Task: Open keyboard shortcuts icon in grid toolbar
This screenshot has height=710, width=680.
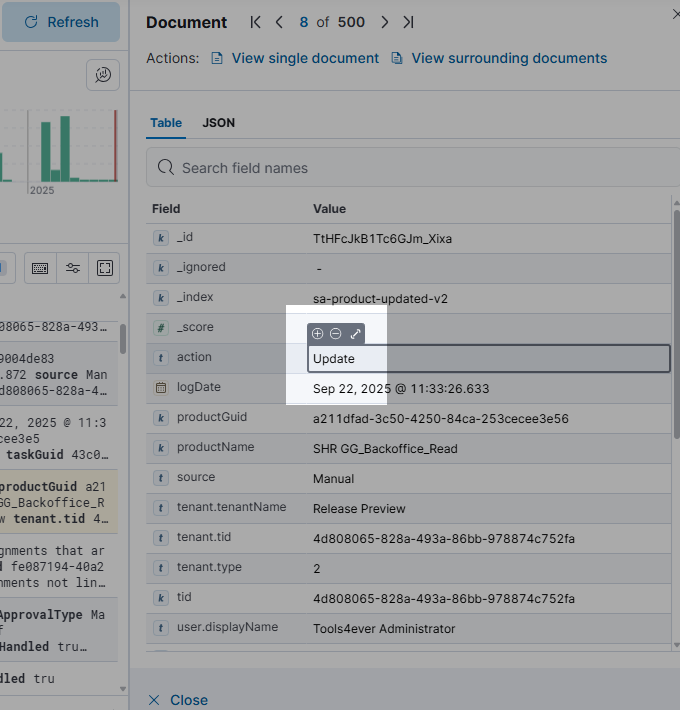Action: [40, 268]
